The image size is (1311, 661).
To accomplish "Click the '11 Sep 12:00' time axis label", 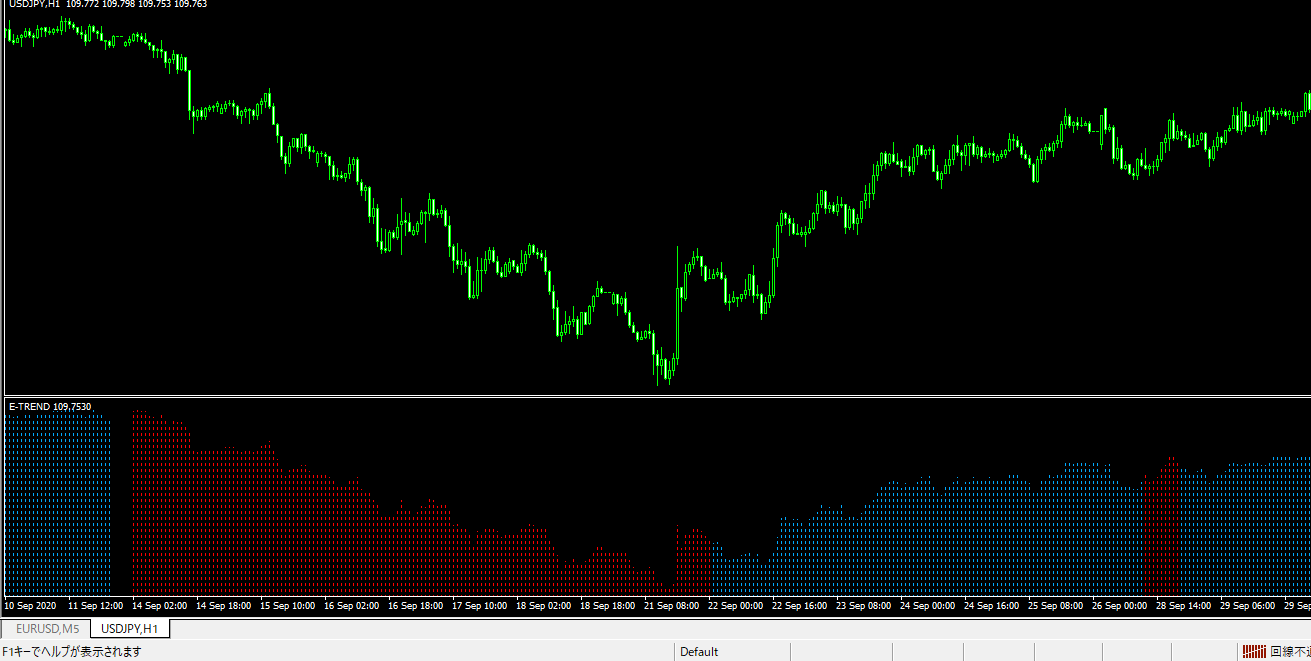I will click(95, 606).
